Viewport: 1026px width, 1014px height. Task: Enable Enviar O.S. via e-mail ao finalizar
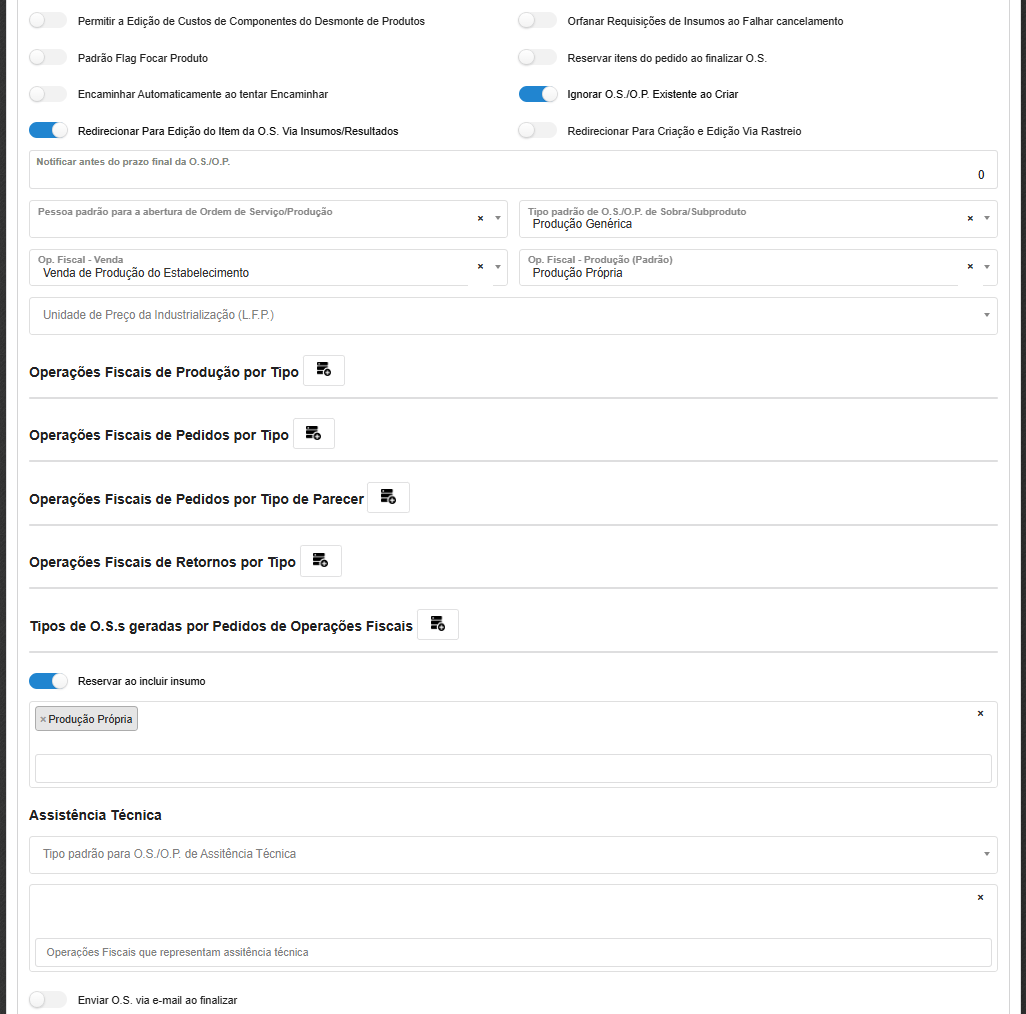coord(48,1000)
